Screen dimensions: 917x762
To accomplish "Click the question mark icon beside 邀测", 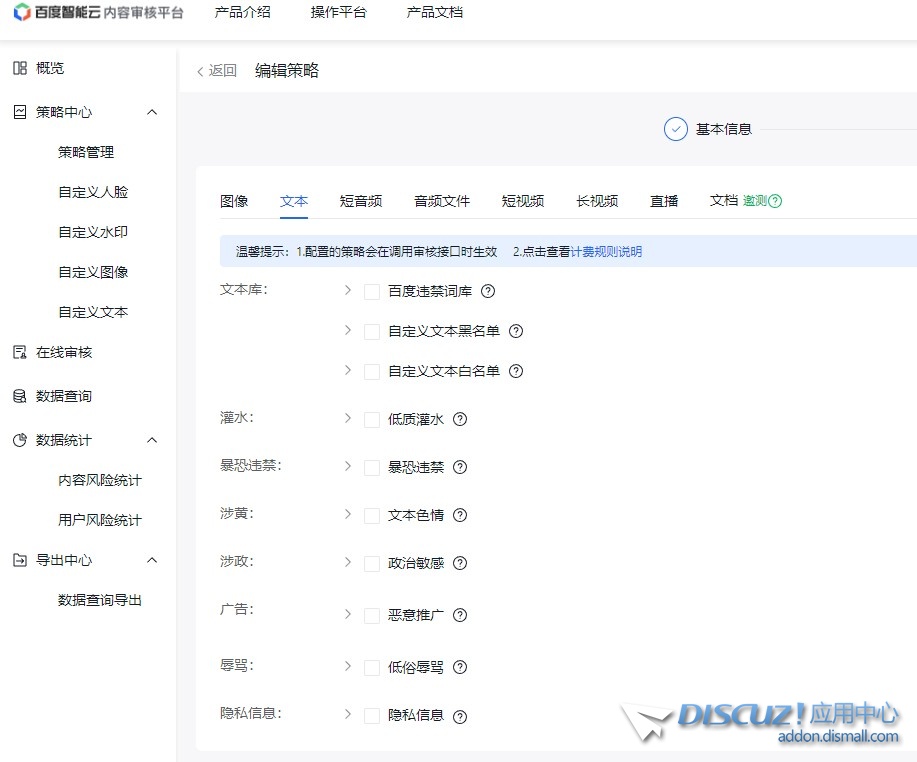I will 775,201.
